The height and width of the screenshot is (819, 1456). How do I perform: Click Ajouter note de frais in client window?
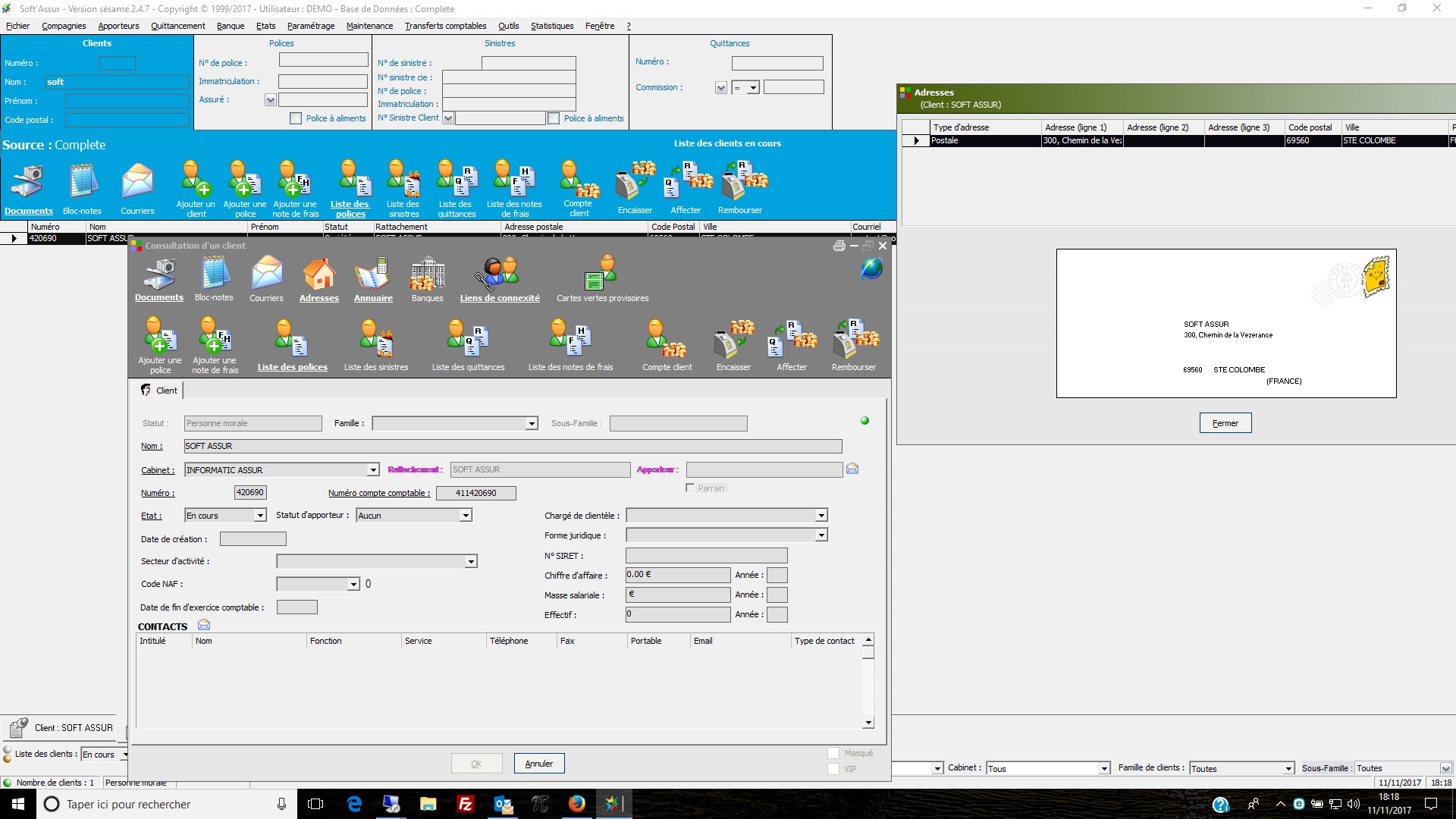point(215,346)
